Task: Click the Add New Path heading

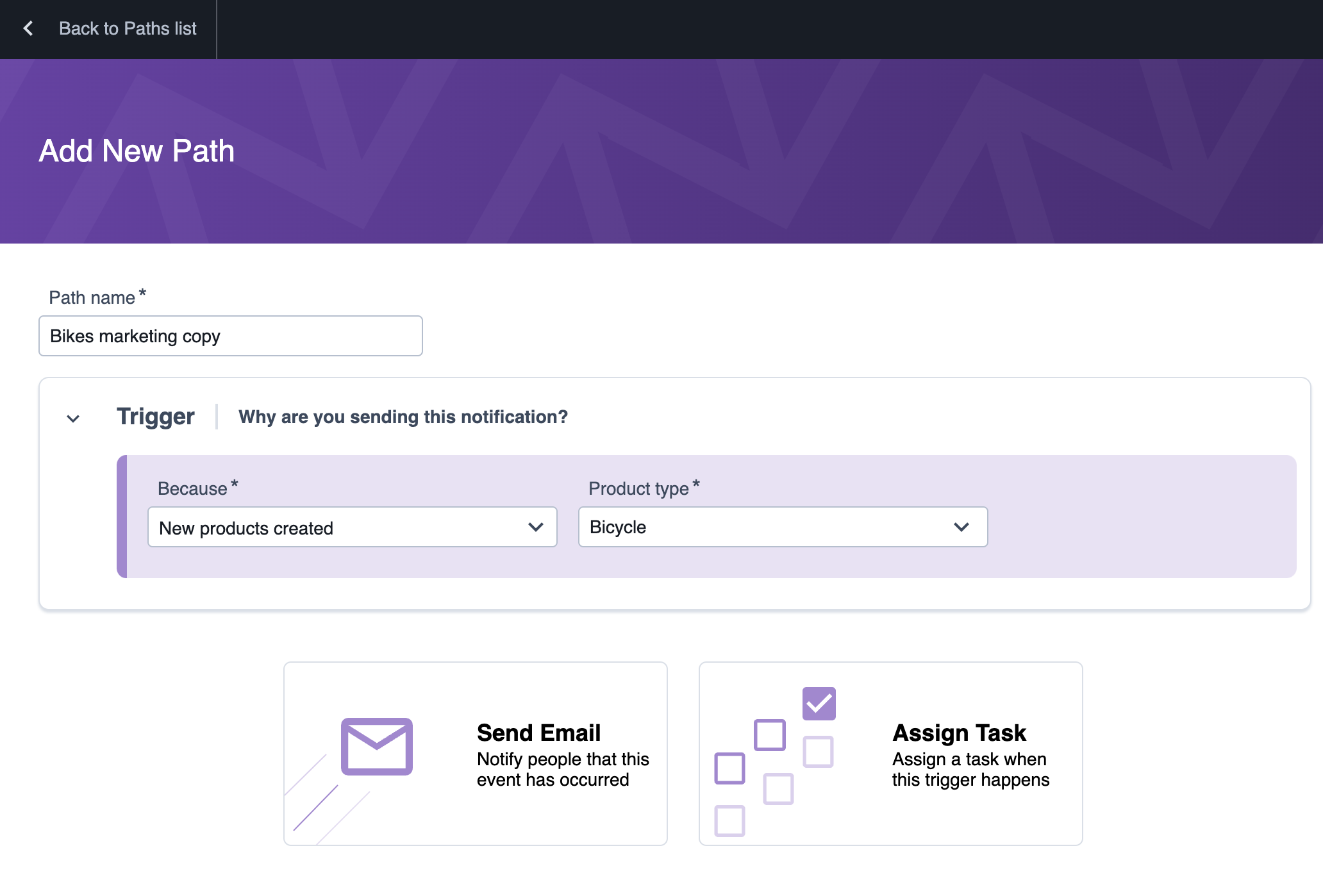Action: tap(137, 151)
